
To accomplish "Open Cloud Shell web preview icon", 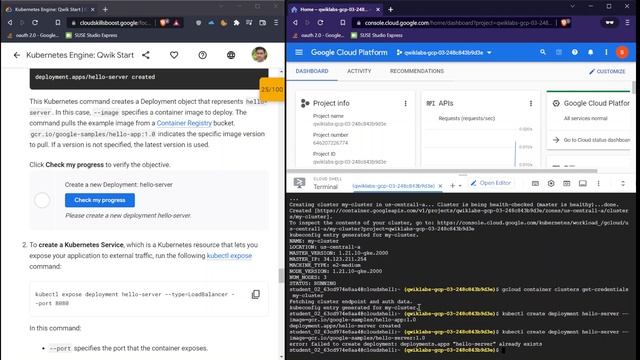I will (x=567, y=184).
